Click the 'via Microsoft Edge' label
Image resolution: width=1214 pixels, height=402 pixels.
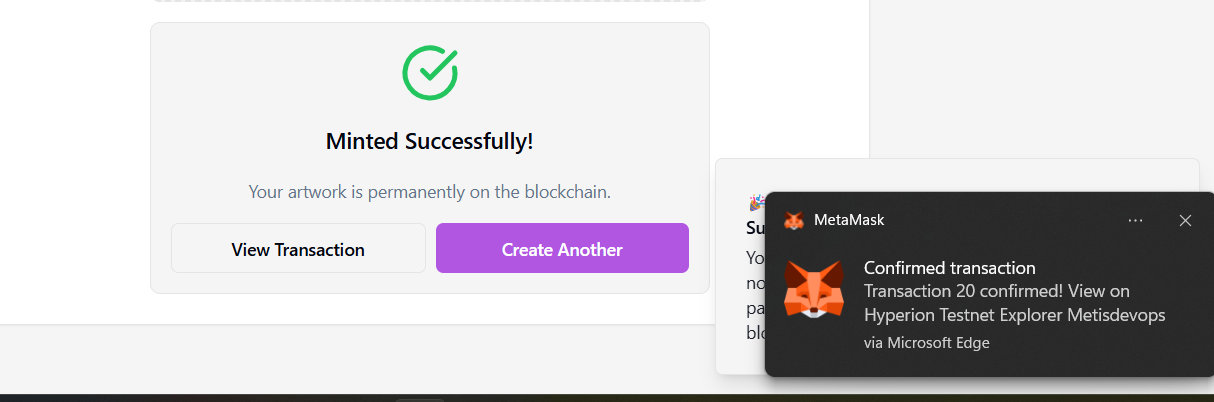point(926,343)
